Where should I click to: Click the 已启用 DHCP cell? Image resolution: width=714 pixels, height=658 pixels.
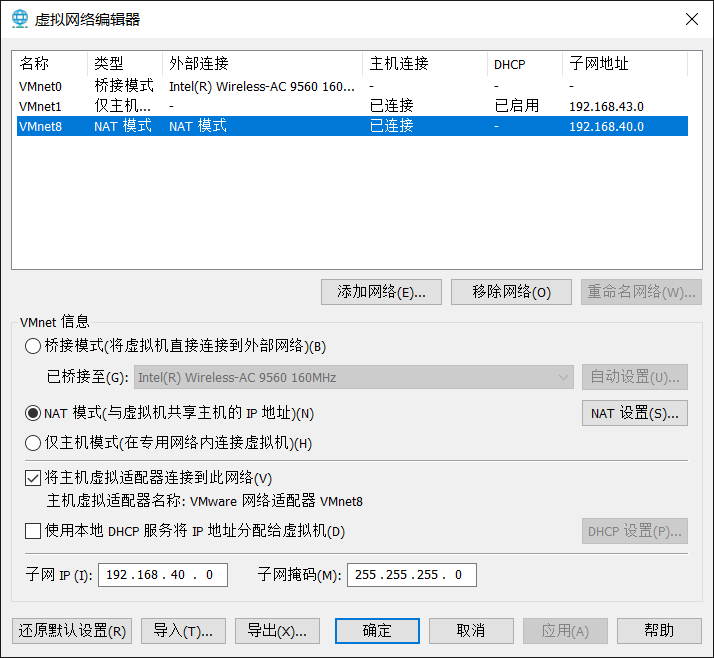[x=517, y=106]
